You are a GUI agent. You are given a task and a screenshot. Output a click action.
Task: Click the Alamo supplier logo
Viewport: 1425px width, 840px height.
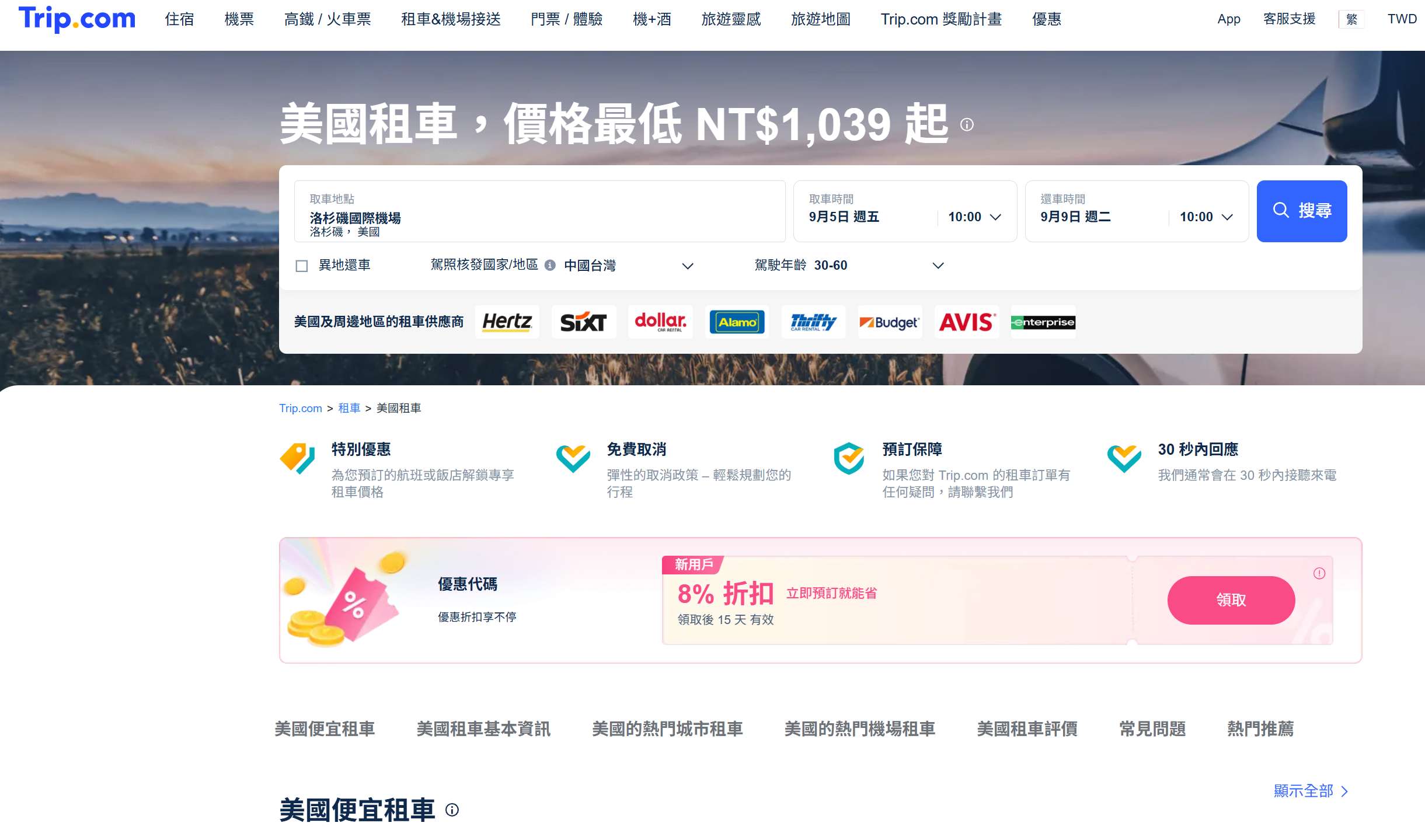click(x=737, y=322)
